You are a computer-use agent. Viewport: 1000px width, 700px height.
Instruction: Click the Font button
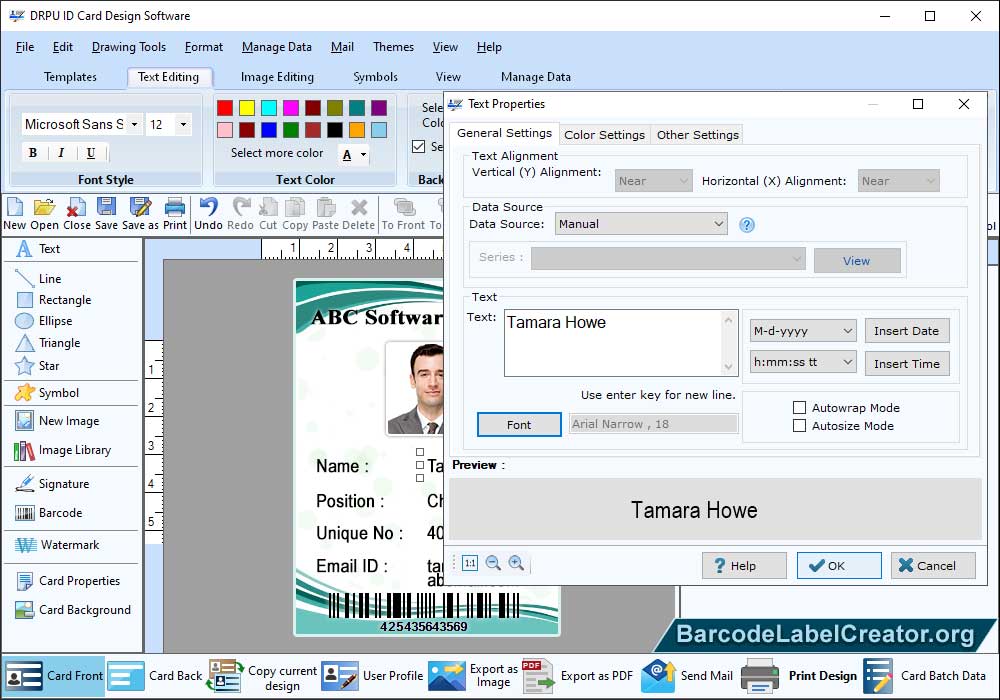tap(519, 425)
